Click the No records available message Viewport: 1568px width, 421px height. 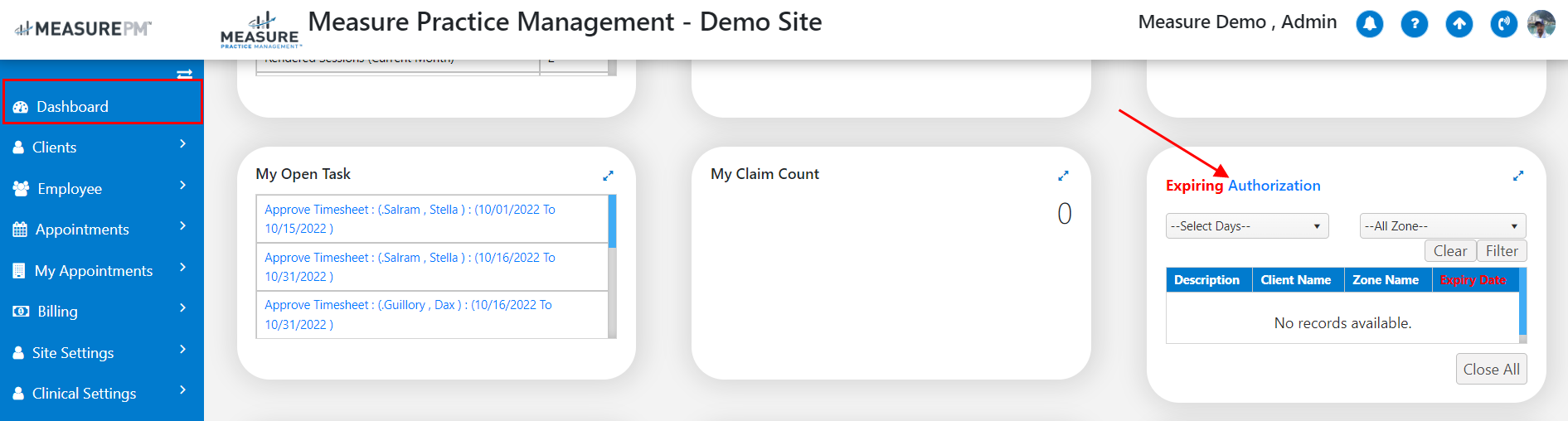[x=1342, y=323]
